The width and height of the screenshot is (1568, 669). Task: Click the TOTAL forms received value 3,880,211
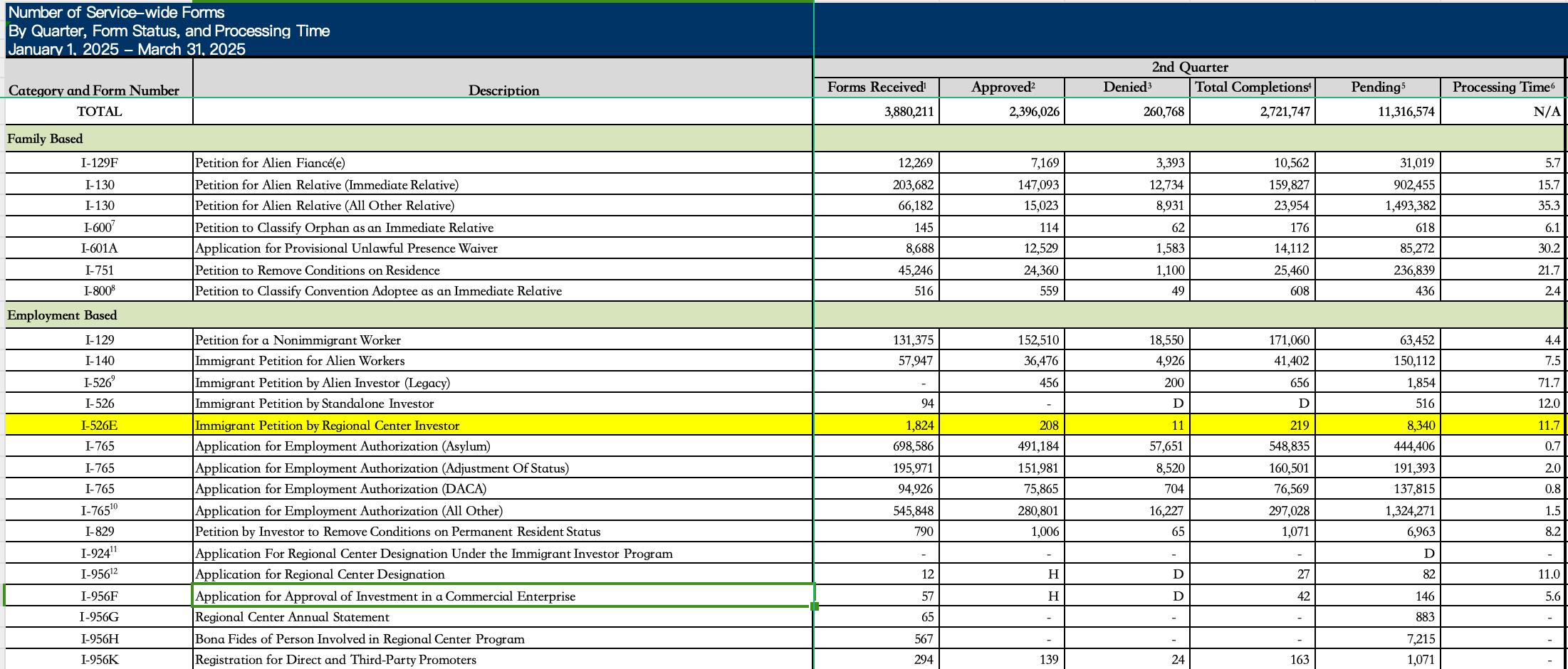(x=909, y=112)
